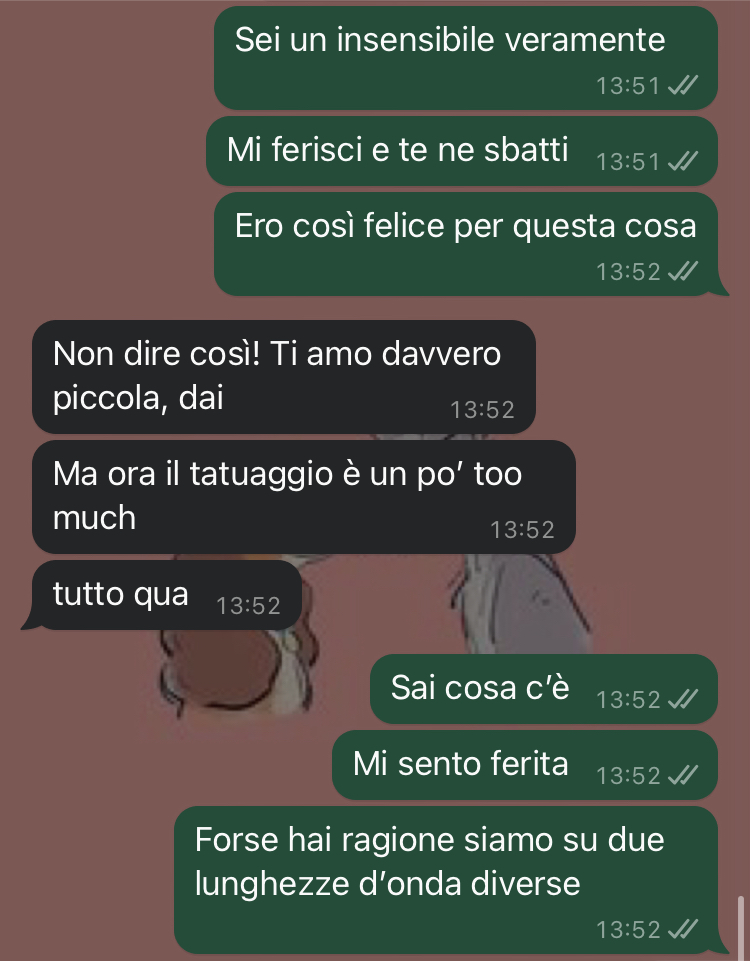This screenshot has width=750, height=961.
Task: Tap the 13:52 timestamp on 'Non dire così!' message
Action: (482, 409)
